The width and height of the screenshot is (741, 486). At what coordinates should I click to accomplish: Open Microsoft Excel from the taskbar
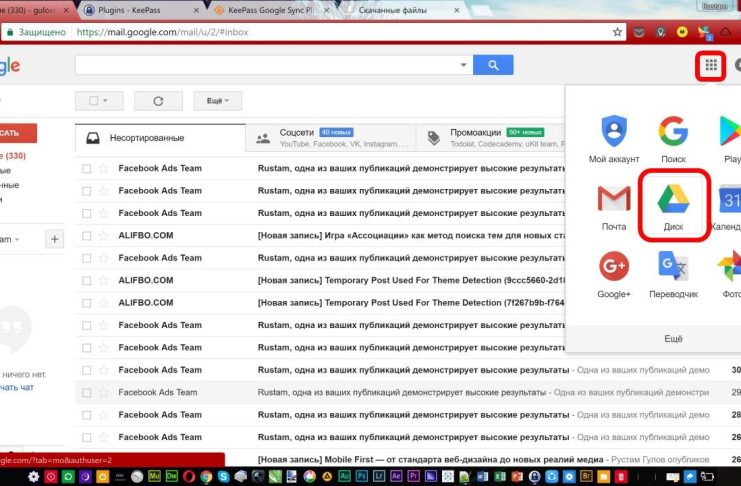tap(500, 476)
